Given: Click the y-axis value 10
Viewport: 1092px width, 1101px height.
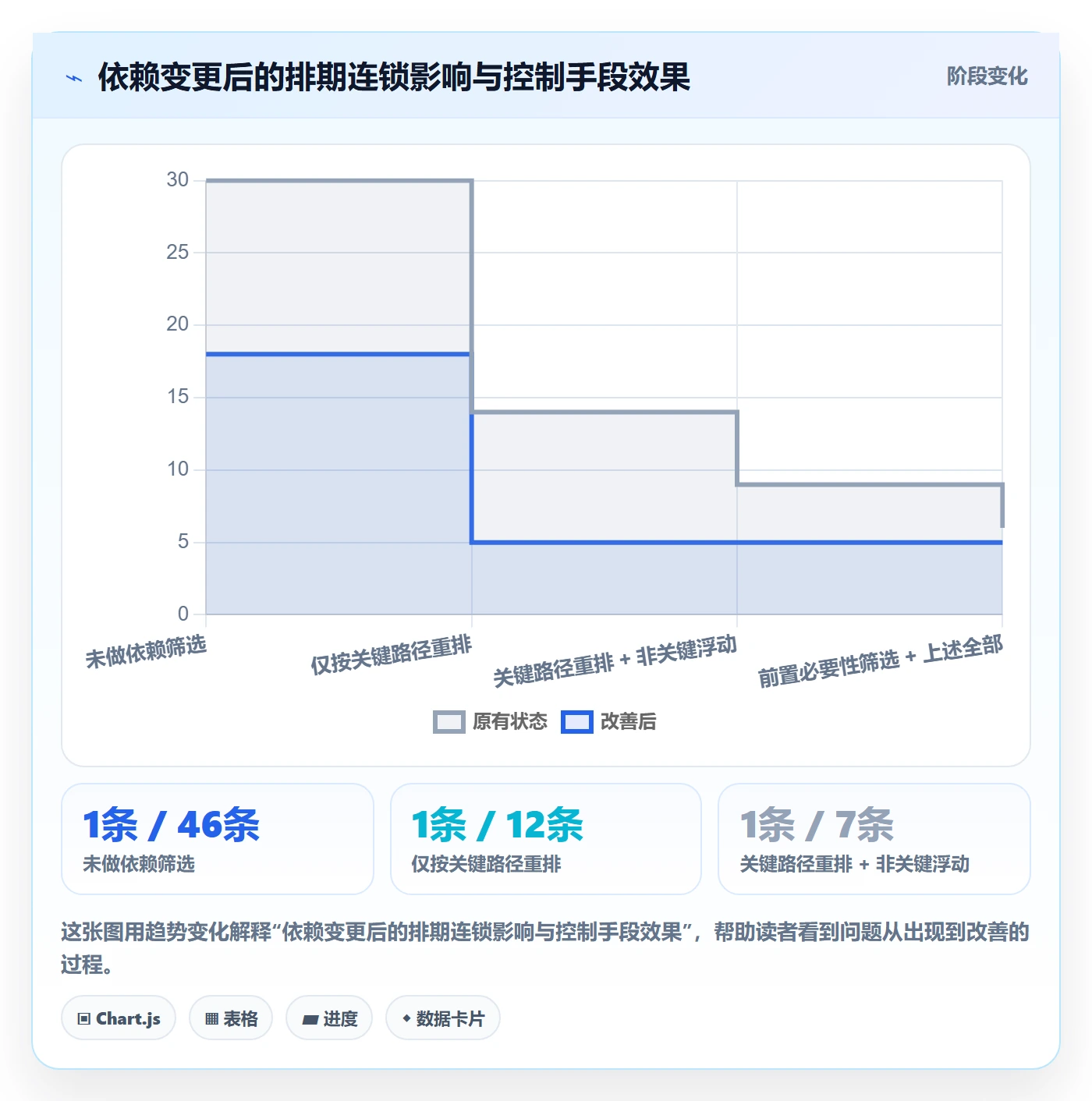Looking at the screenshot, I should pos(178,469).
